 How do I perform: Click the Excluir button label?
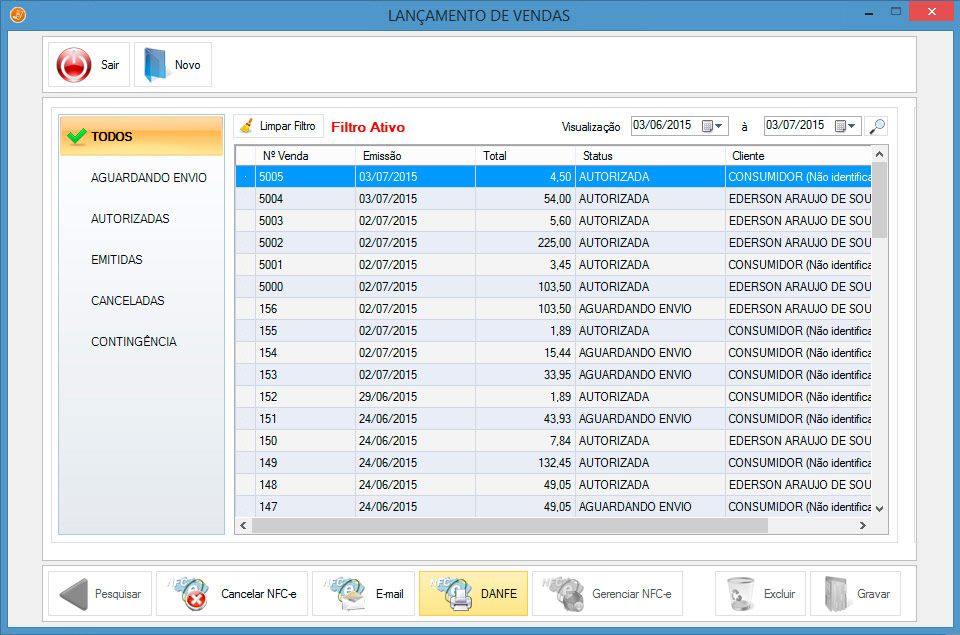click(779, 594)
